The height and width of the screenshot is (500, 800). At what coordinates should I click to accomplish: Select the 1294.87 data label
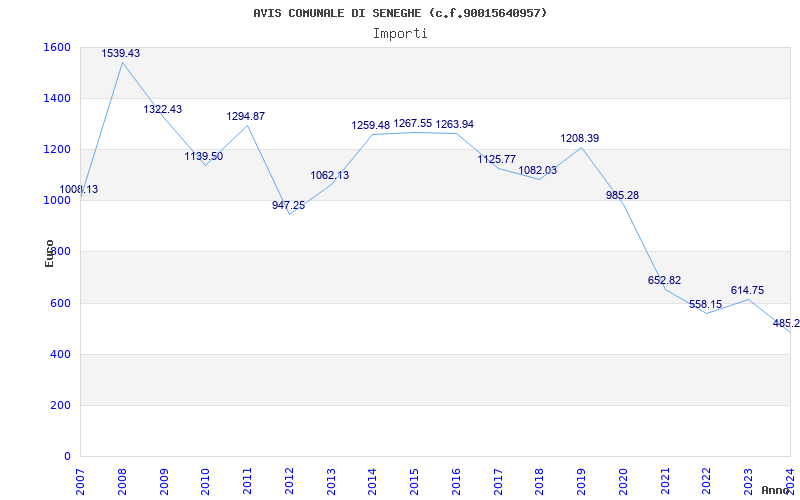pyautogui.click(x=246, y=116)
